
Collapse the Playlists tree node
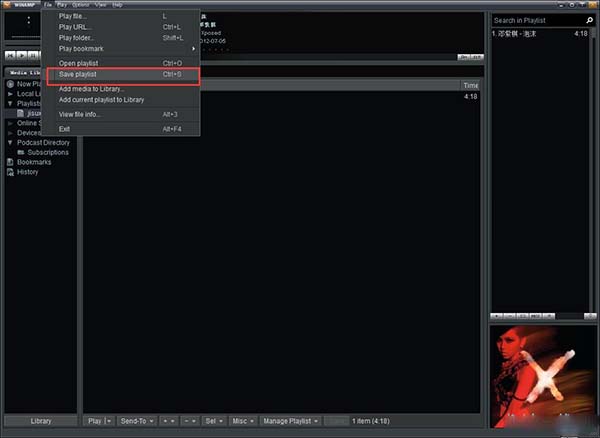tap(9, 103)
